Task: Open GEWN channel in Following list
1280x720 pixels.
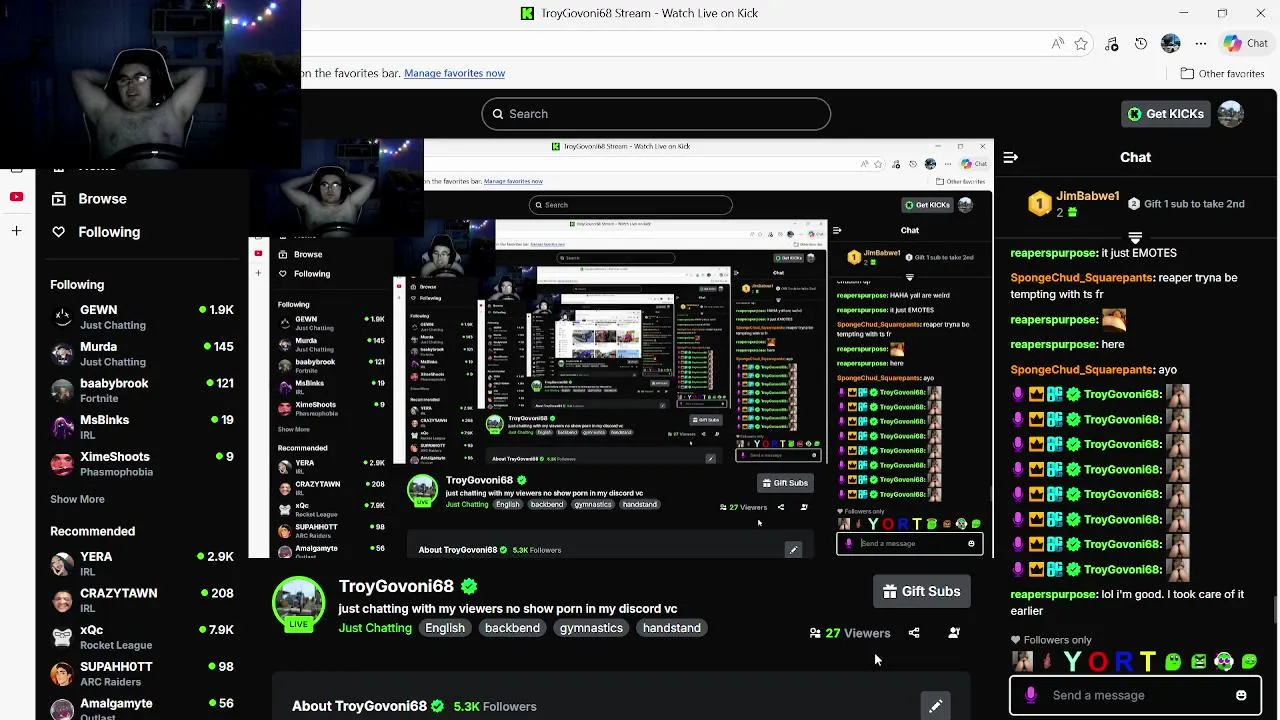Action: 142,317
